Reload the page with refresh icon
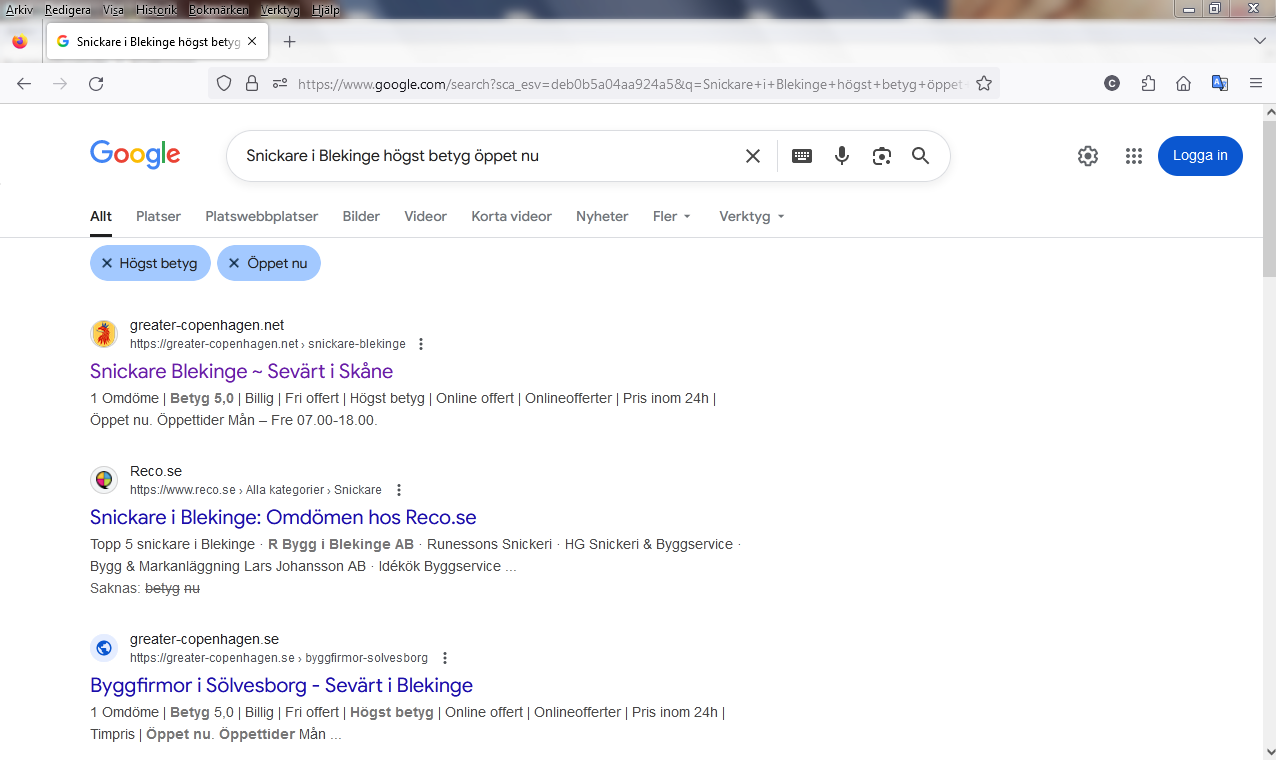This screenshot has width=1276, height=760. (x=96, y=84)
